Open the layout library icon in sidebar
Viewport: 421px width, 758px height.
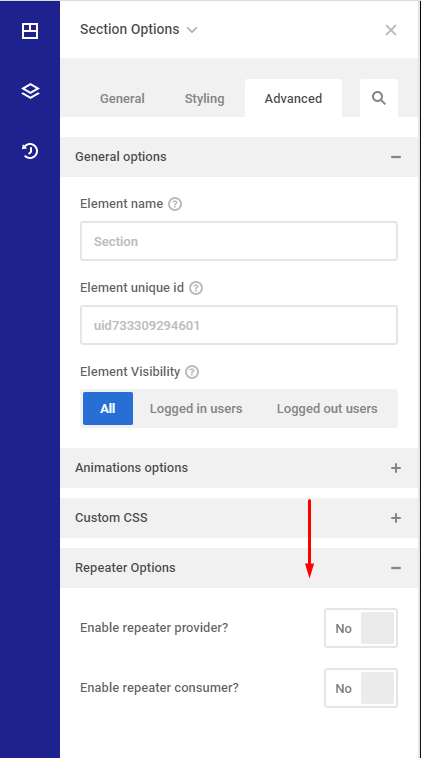pos(30,31)
